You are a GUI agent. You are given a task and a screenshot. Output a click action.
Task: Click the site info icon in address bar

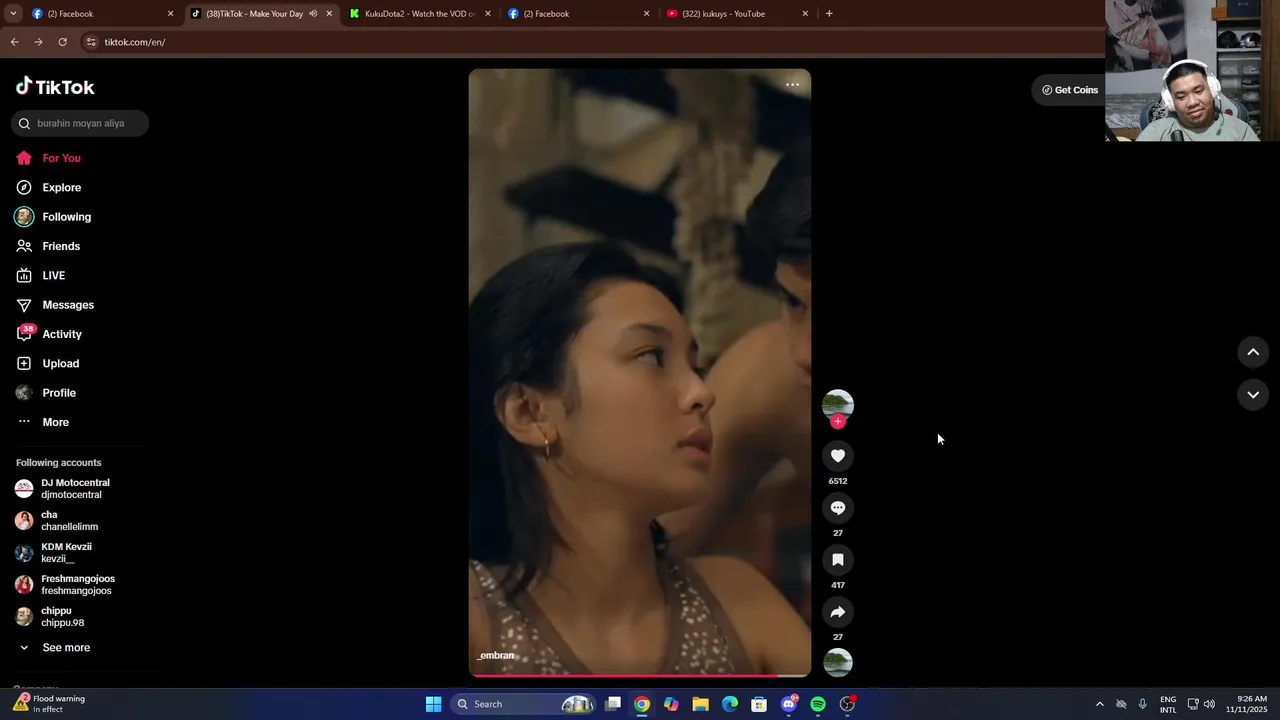coord(91,42)
